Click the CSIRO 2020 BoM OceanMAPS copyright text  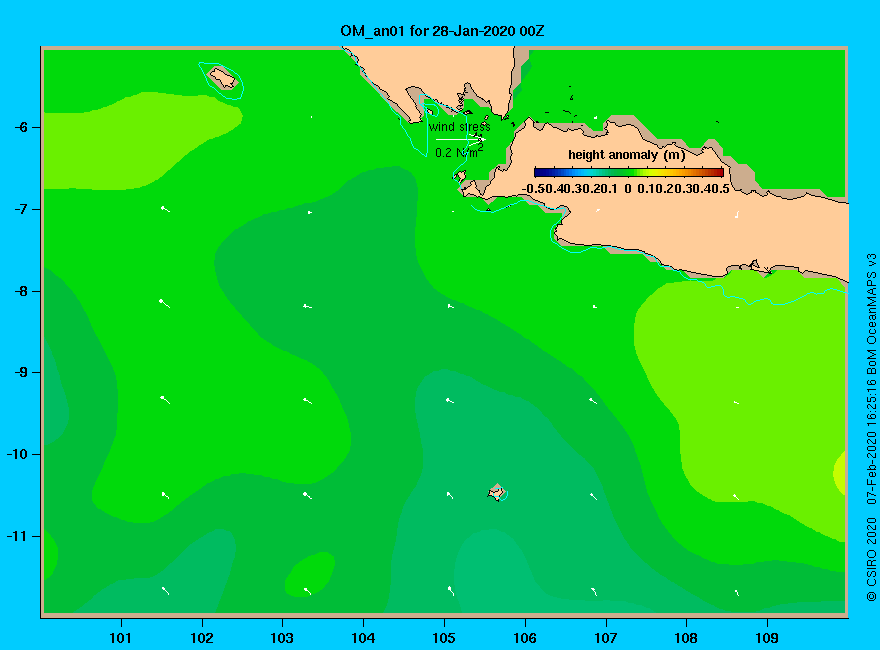(871, 428)
